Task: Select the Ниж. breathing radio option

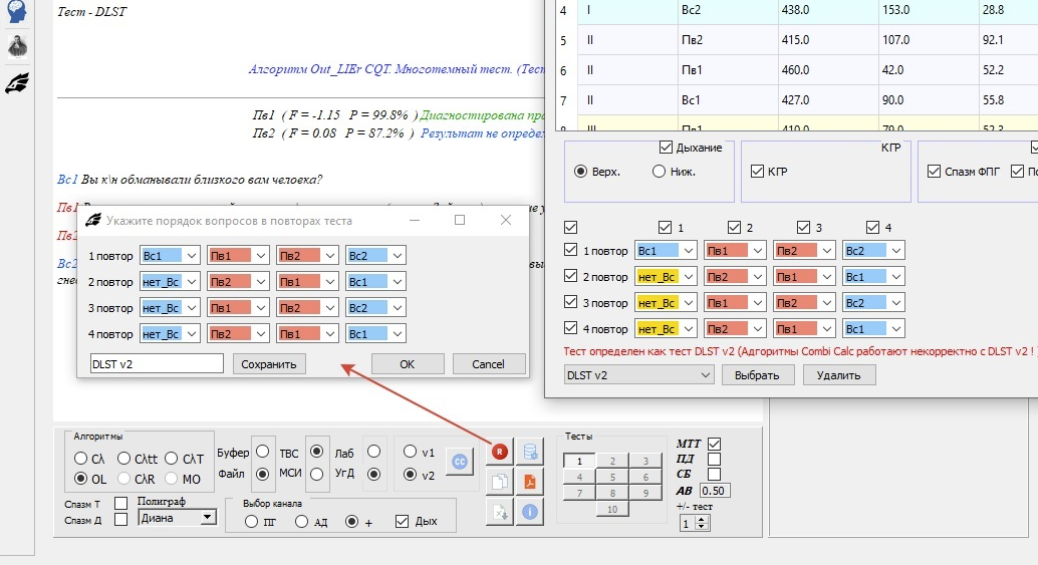Action: pyautogui.click(x=658, y=171)
